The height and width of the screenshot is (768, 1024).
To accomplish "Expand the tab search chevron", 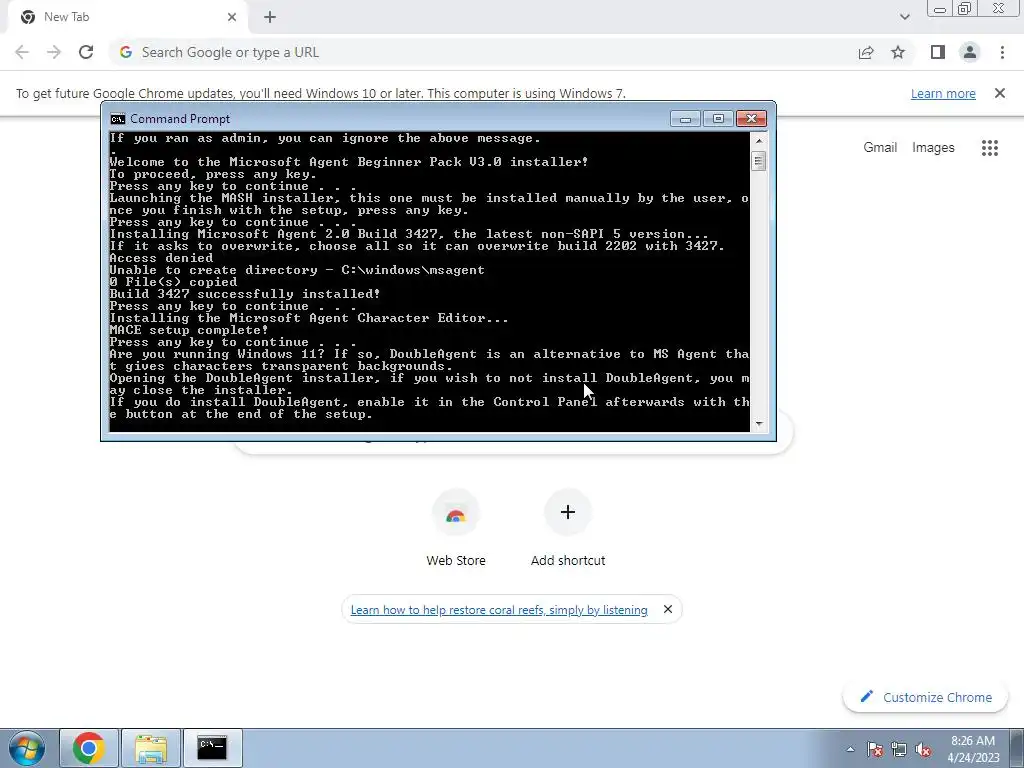I will click(x=904, y=17).
